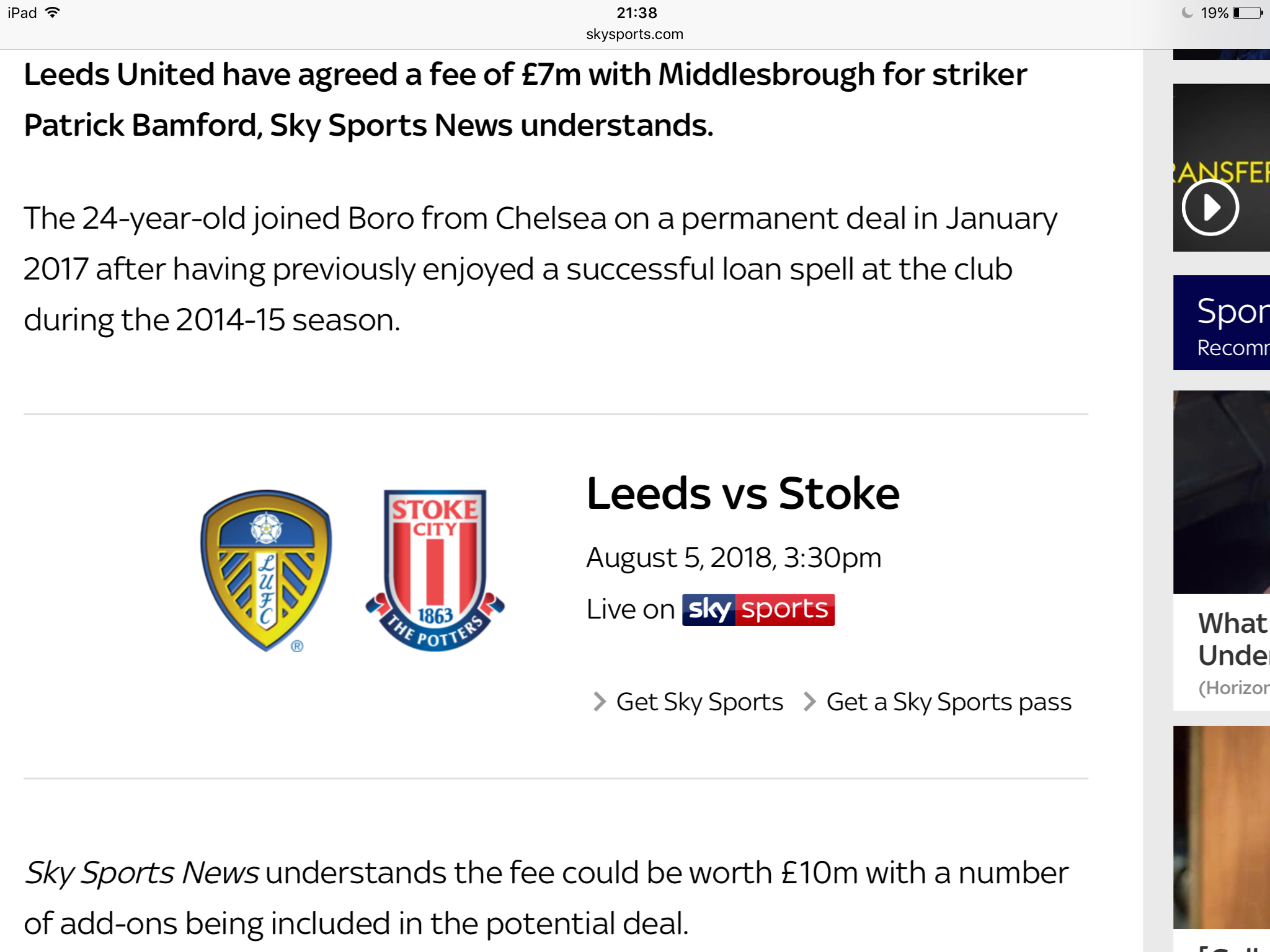Play the transfer video in sidebar

[x=1210, y=207]
